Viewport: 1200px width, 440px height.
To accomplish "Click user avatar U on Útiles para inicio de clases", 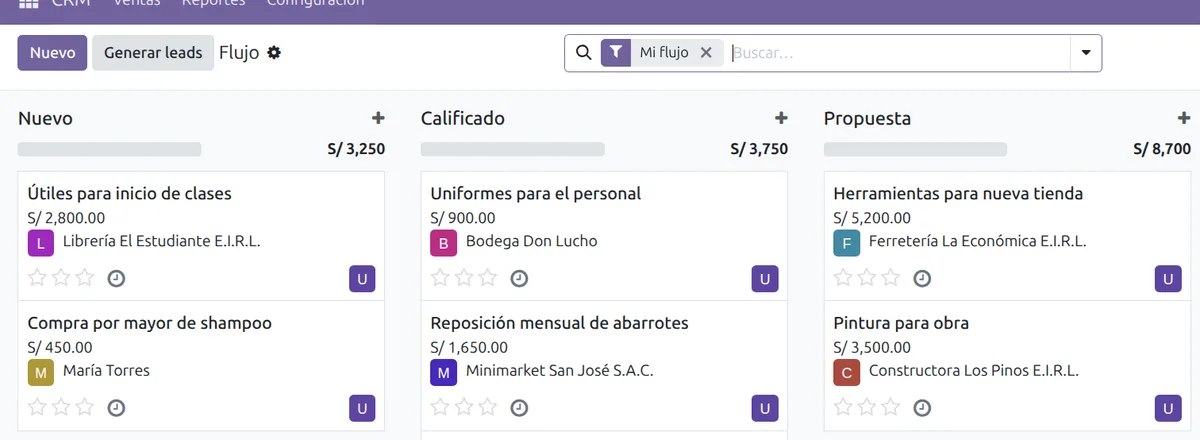I will click(x=362, y=279).
